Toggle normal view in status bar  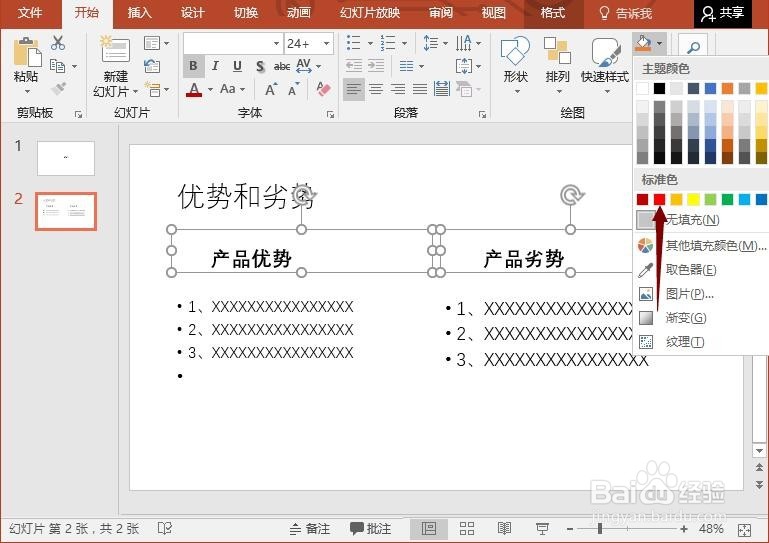429,528
